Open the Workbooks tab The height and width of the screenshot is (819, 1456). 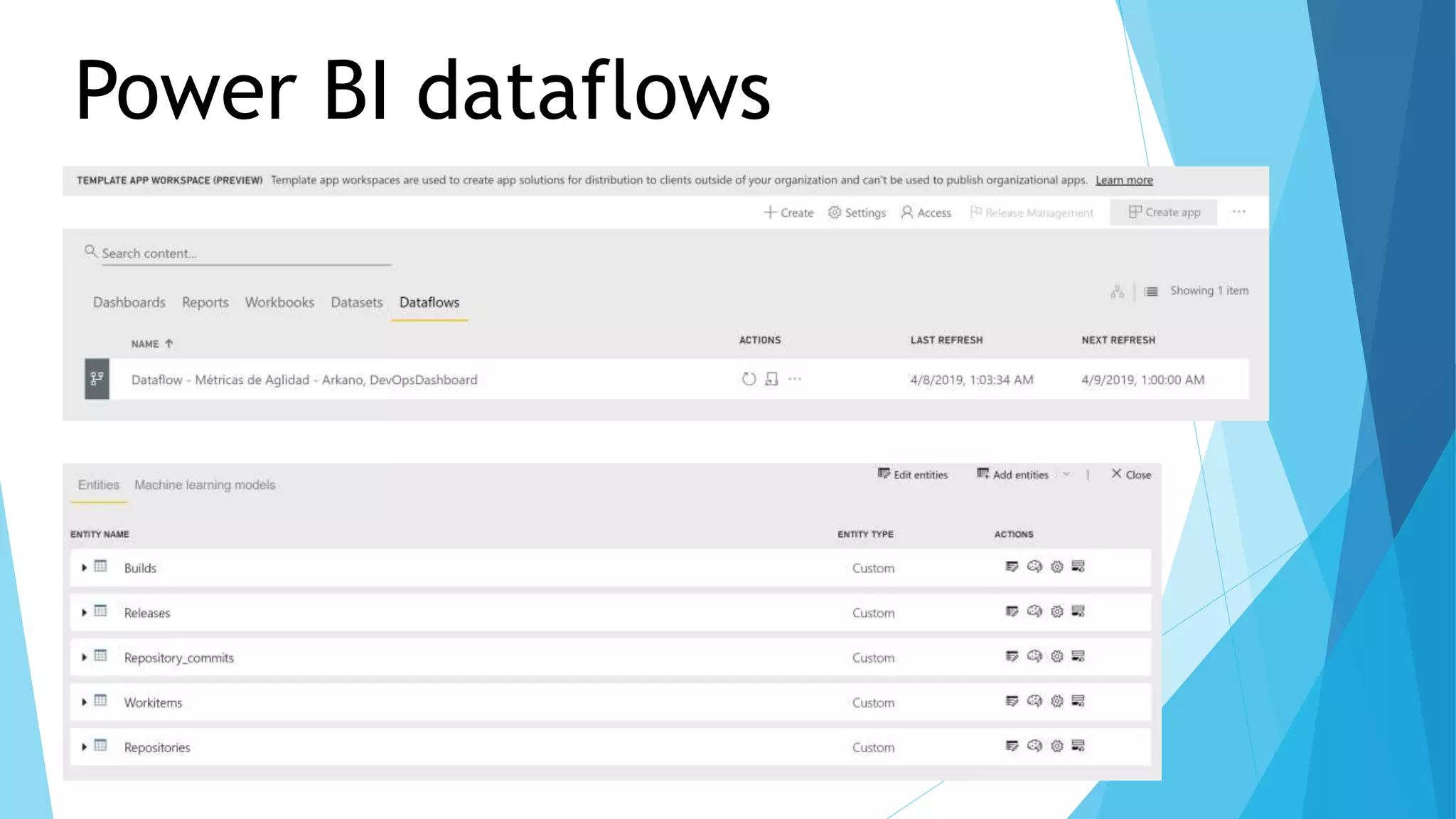[x=279, y=302]
